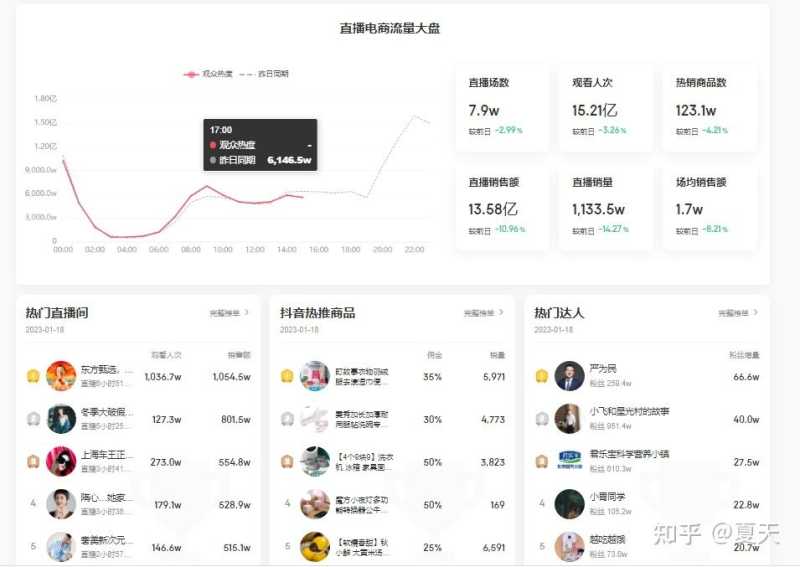
Task: Open the 东方甄选 live room name
Action: click(107, 369)
